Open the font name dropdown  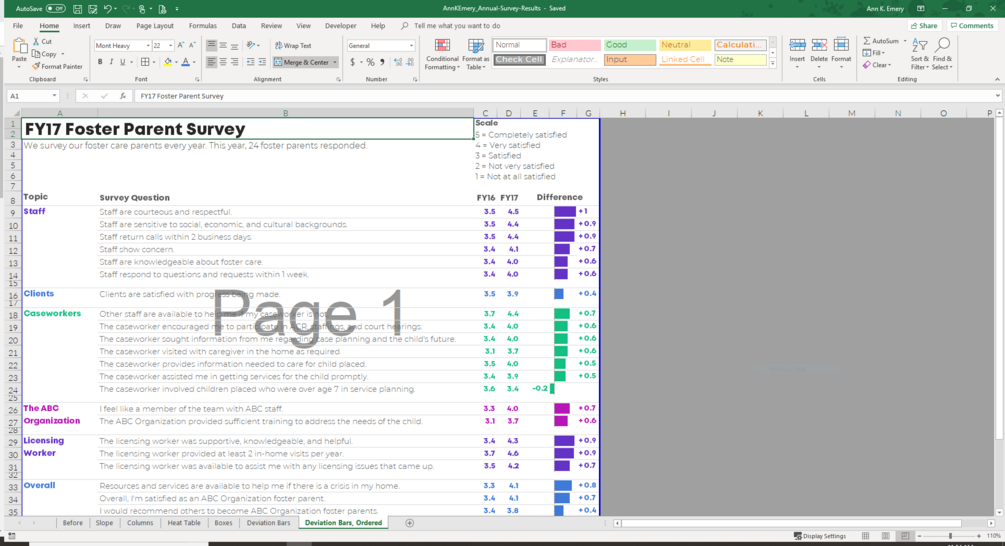(148, 46)
